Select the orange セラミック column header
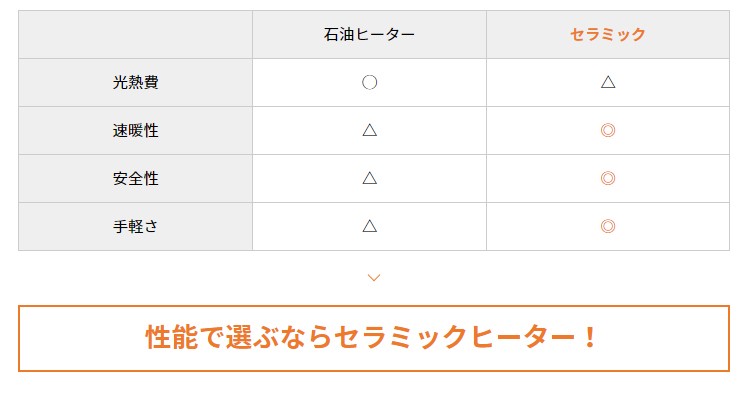Screen dimensions: 748x410 tap(608, 34)
